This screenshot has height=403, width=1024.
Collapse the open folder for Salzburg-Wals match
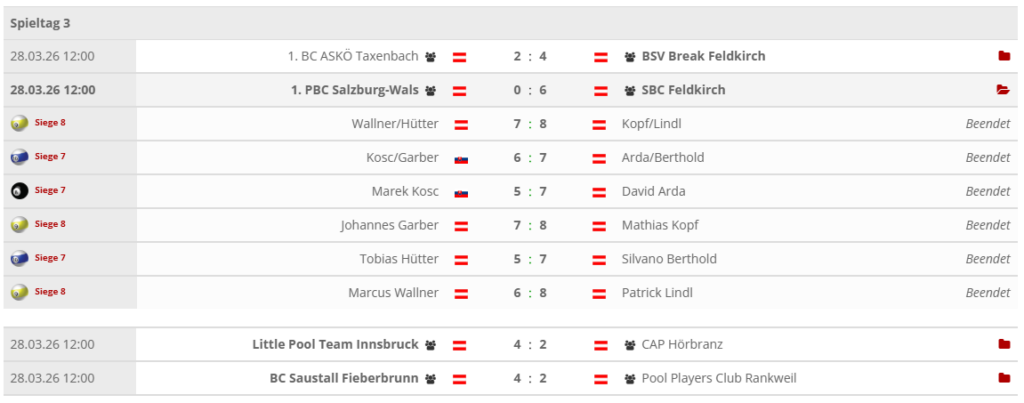[x=1003, y=90]
